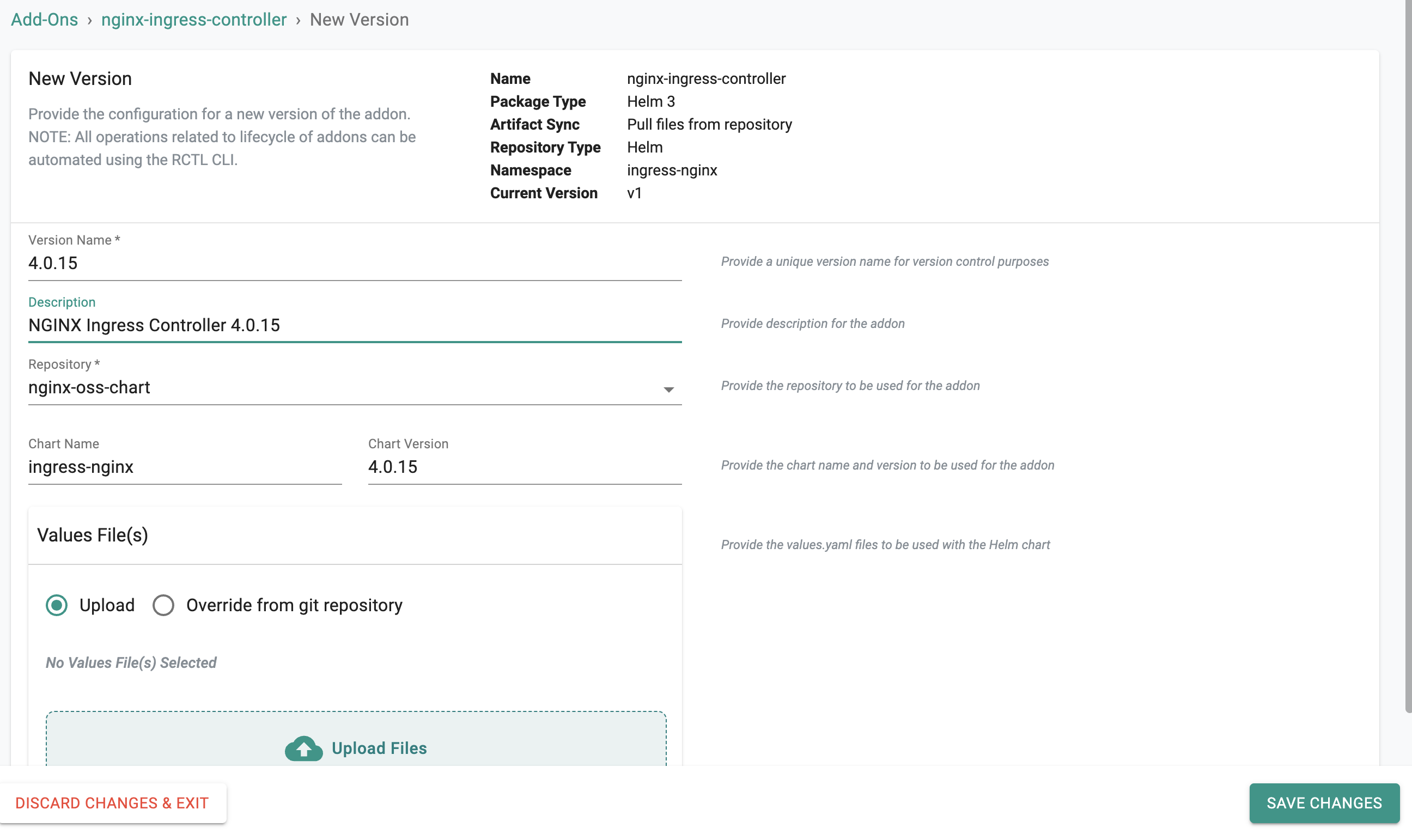Edit the Chart Name field
1412x840 pixels.
click(185, 467)
